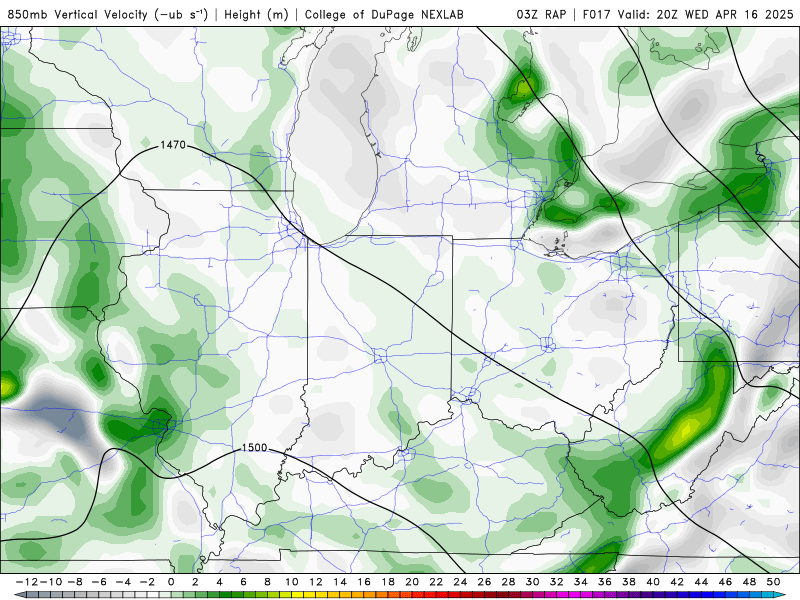Click the 20 value on the color scale
The height and width of the screenshot is (600, 800).
(x=412, y=582)
